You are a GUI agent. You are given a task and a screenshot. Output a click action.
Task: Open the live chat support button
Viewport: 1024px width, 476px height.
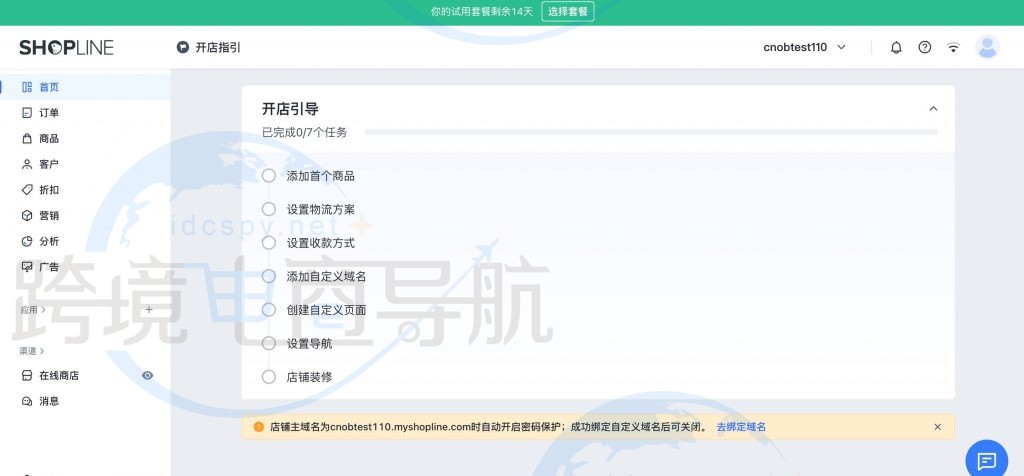(986, 461)
